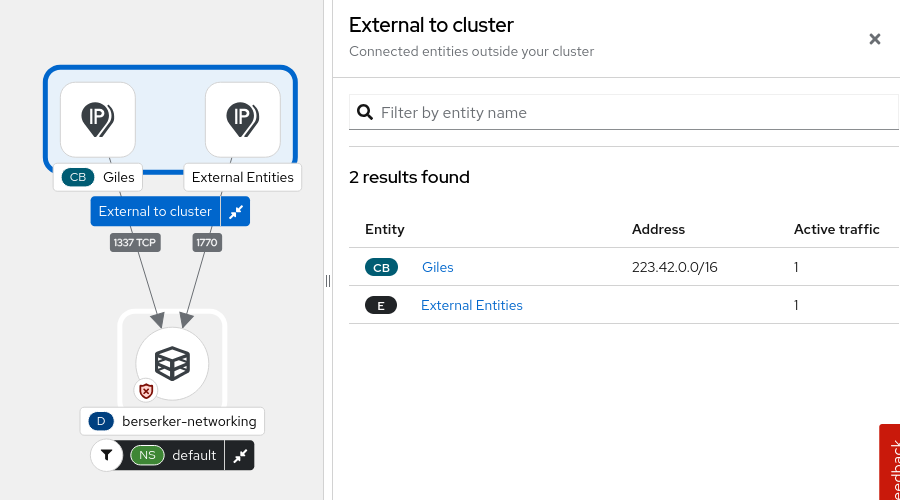Open the Giles entity link
This screenshot has height=500, width=900.
point(438,267)
